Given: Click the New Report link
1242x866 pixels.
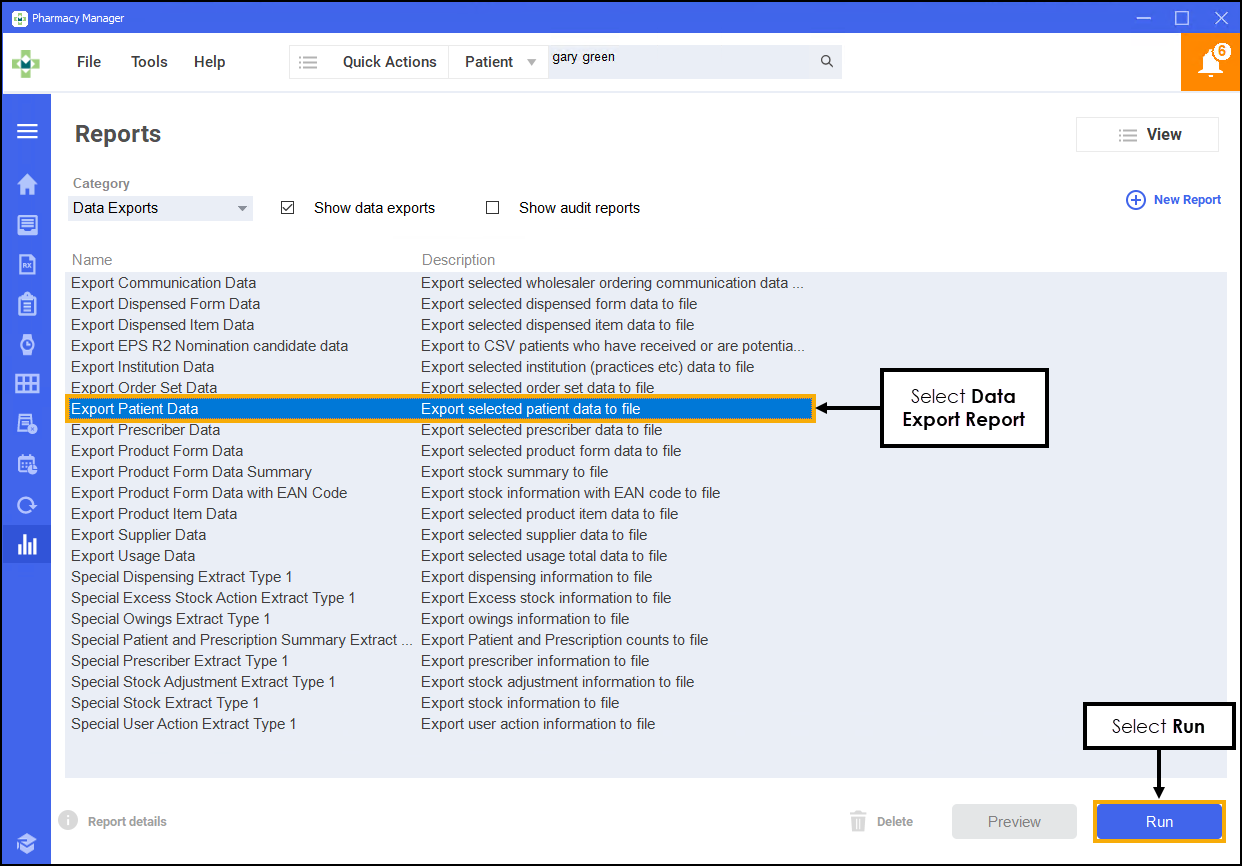Looking at the screenshot, I should [1174, 200].
